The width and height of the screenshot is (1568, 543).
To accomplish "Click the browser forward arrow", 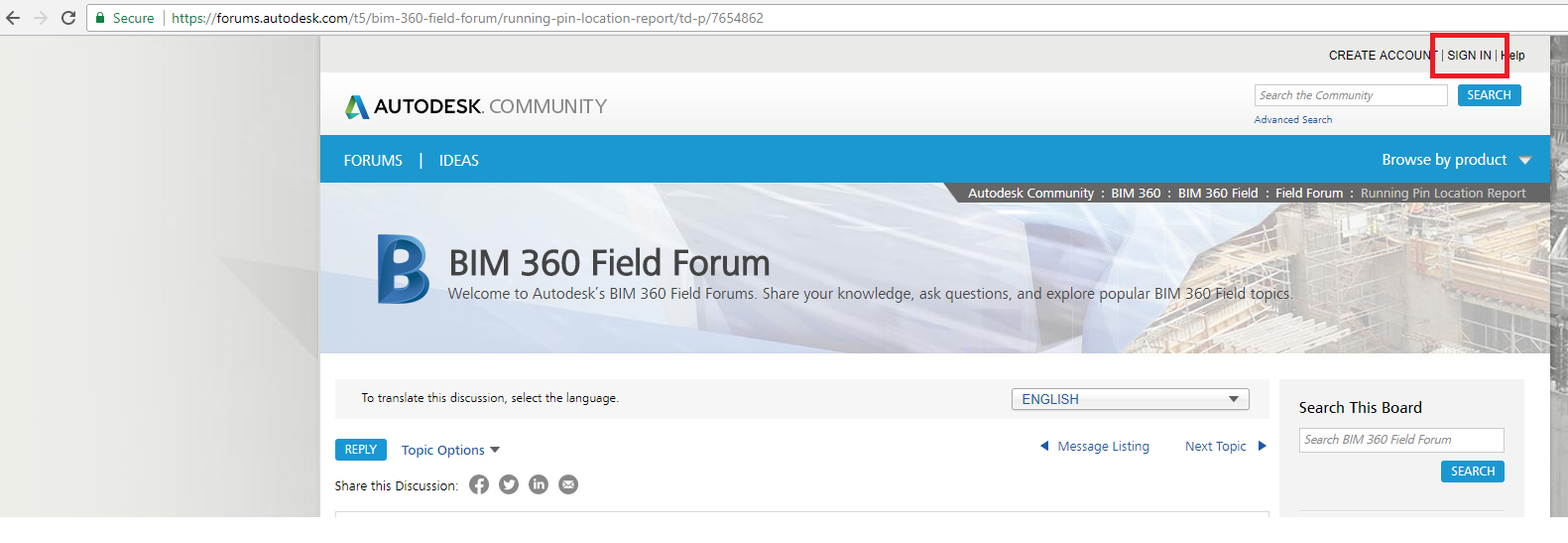I will (41, 18).
